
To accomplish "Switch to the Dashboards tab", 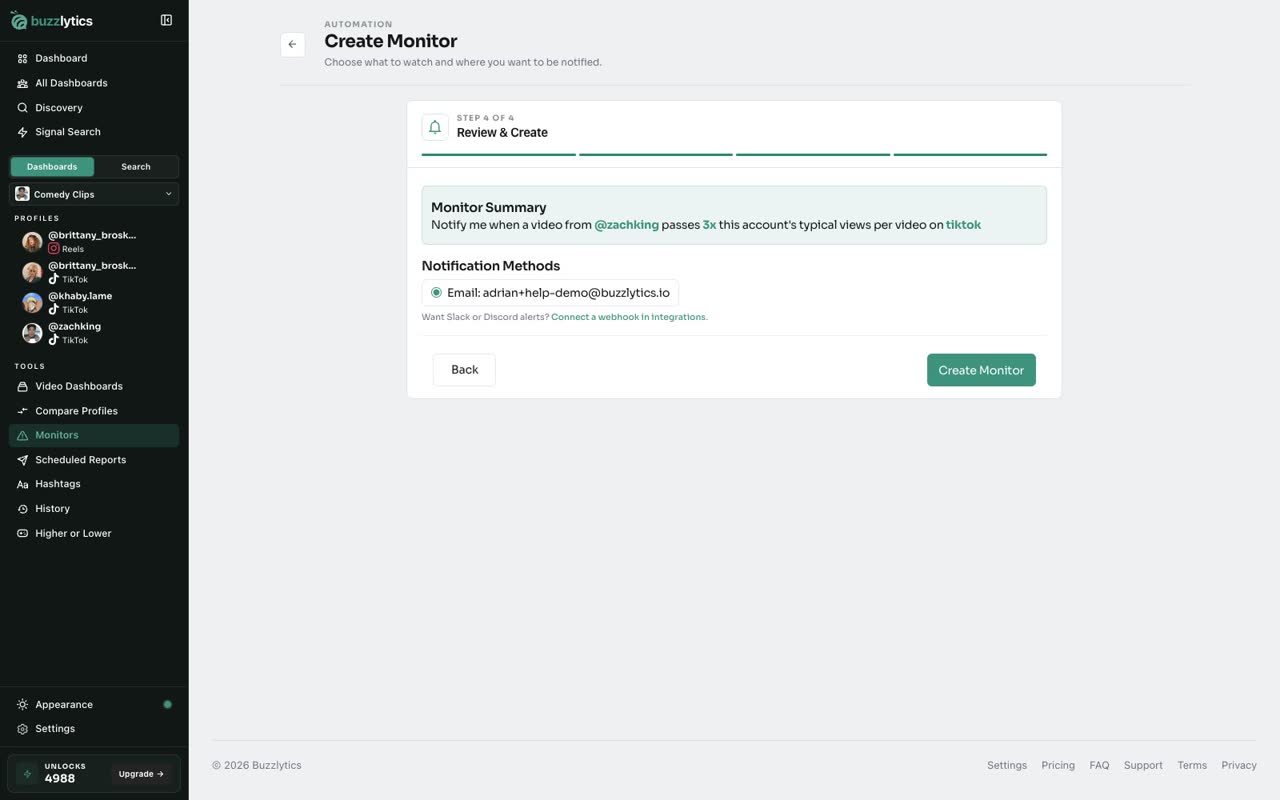I will click(x=52, y=167).
